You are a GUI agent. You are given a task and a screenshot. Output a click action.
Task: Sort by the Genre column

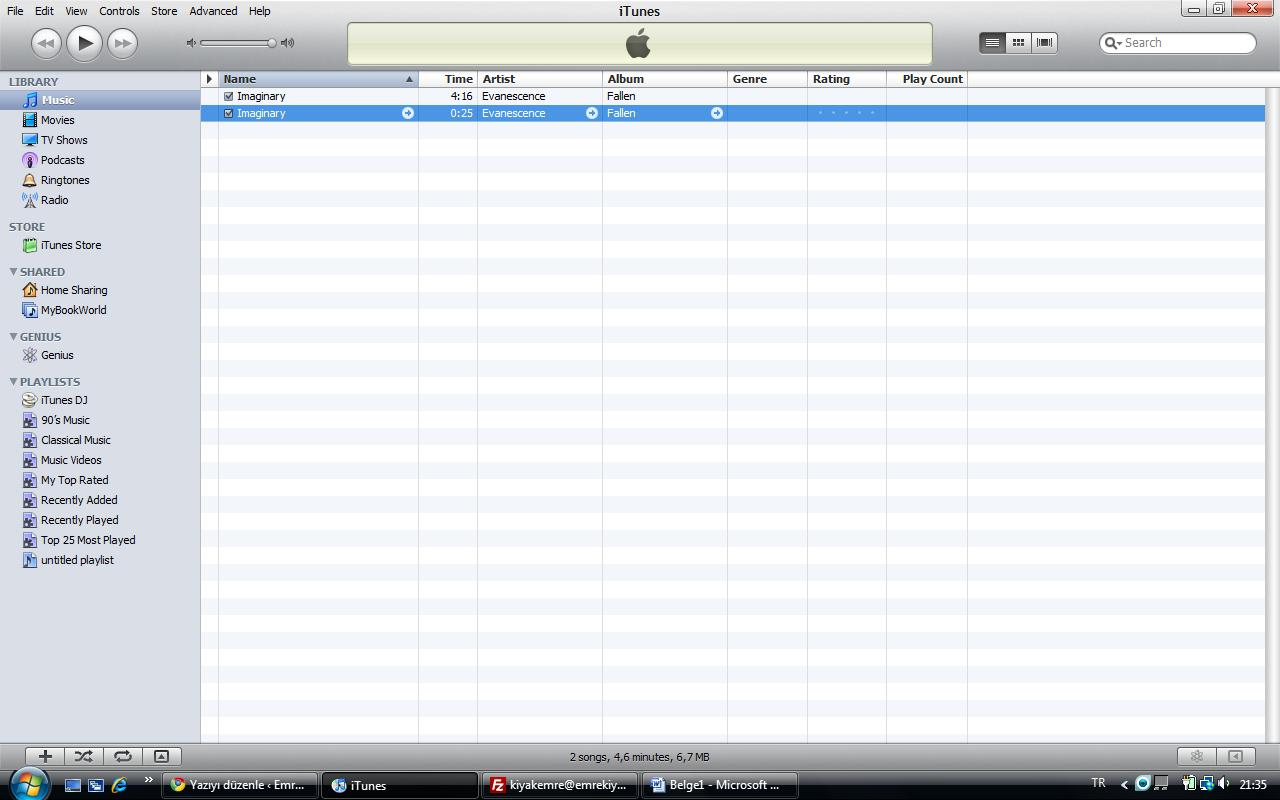pos(767,79)
